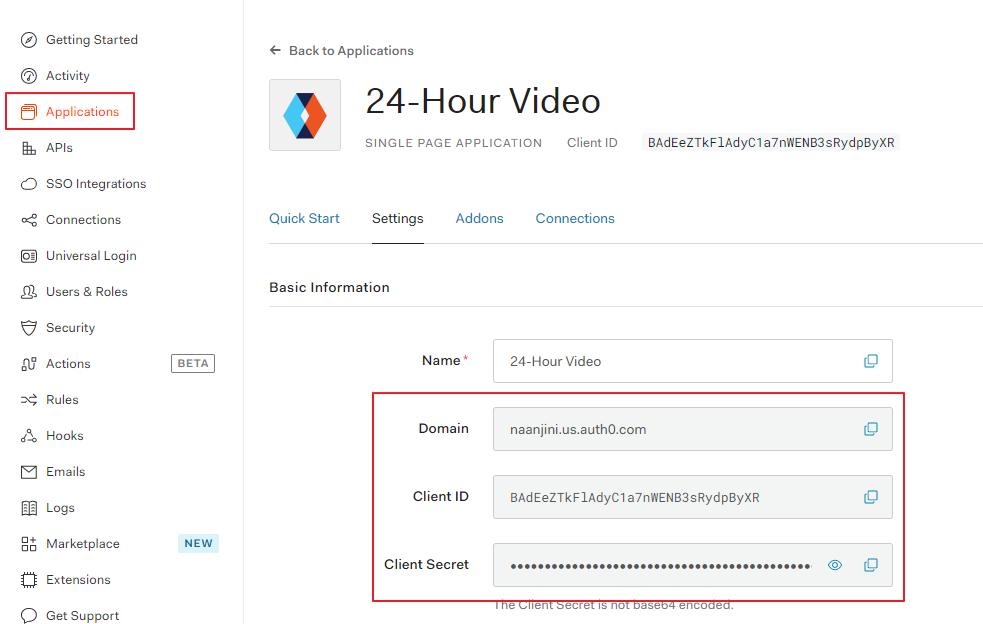Screen dimensions: 983x624
Task: Click the Users & Roles people icon
Action: coord(29,292)
